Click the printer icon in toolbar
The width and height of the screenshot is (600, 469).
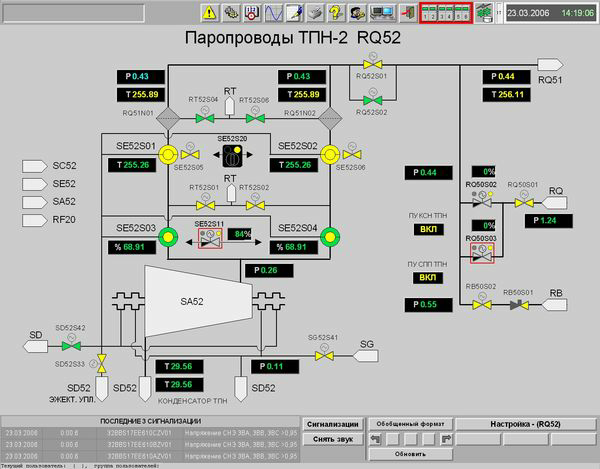pyautogui.click(x=315, y=13)
